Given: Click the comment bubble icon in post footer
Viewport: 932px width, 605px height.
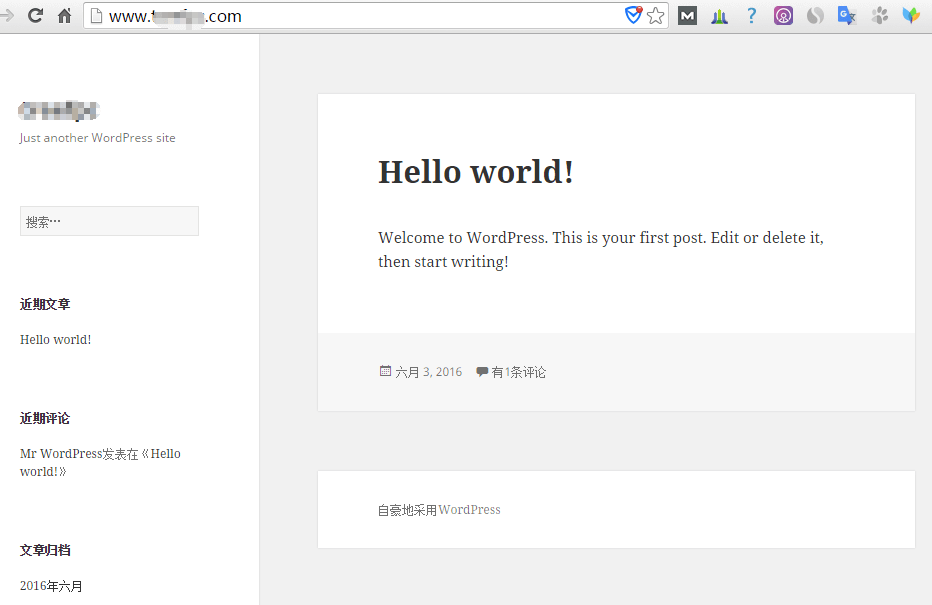Looking at the screenshot, I should tap(481, 371).
